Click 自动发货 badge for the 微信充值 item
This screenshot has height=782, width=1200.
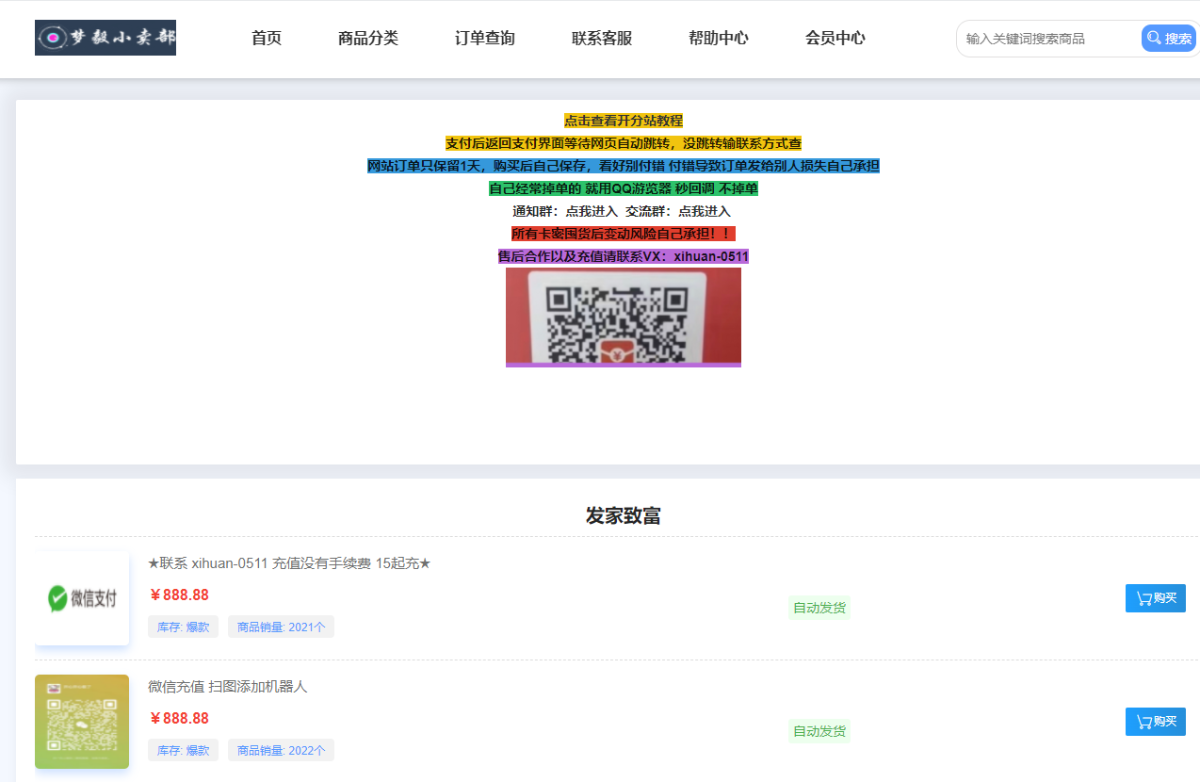[820, 731]
